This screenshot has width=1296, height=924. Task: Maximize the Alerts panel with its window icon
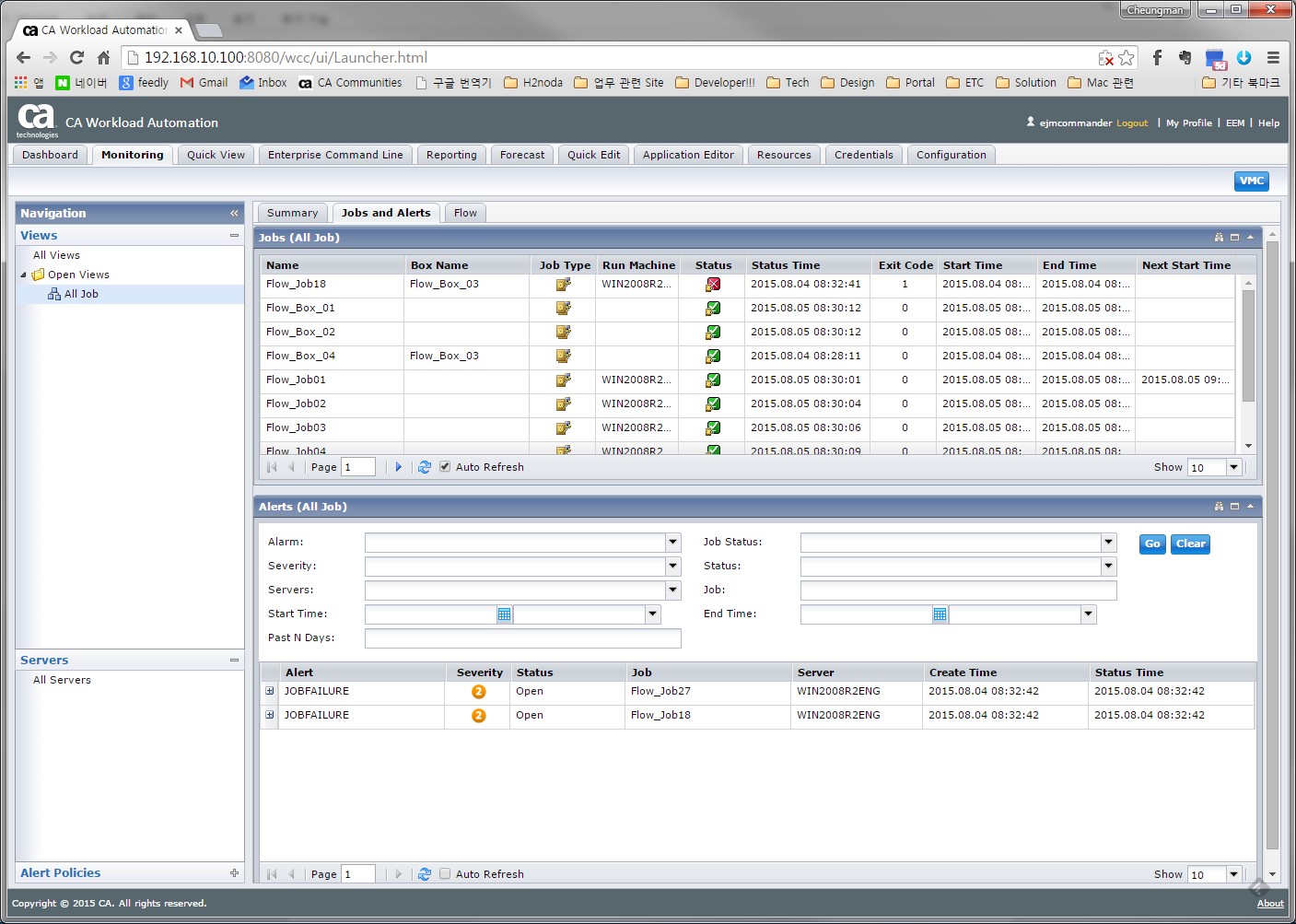tap(1234, 507)
